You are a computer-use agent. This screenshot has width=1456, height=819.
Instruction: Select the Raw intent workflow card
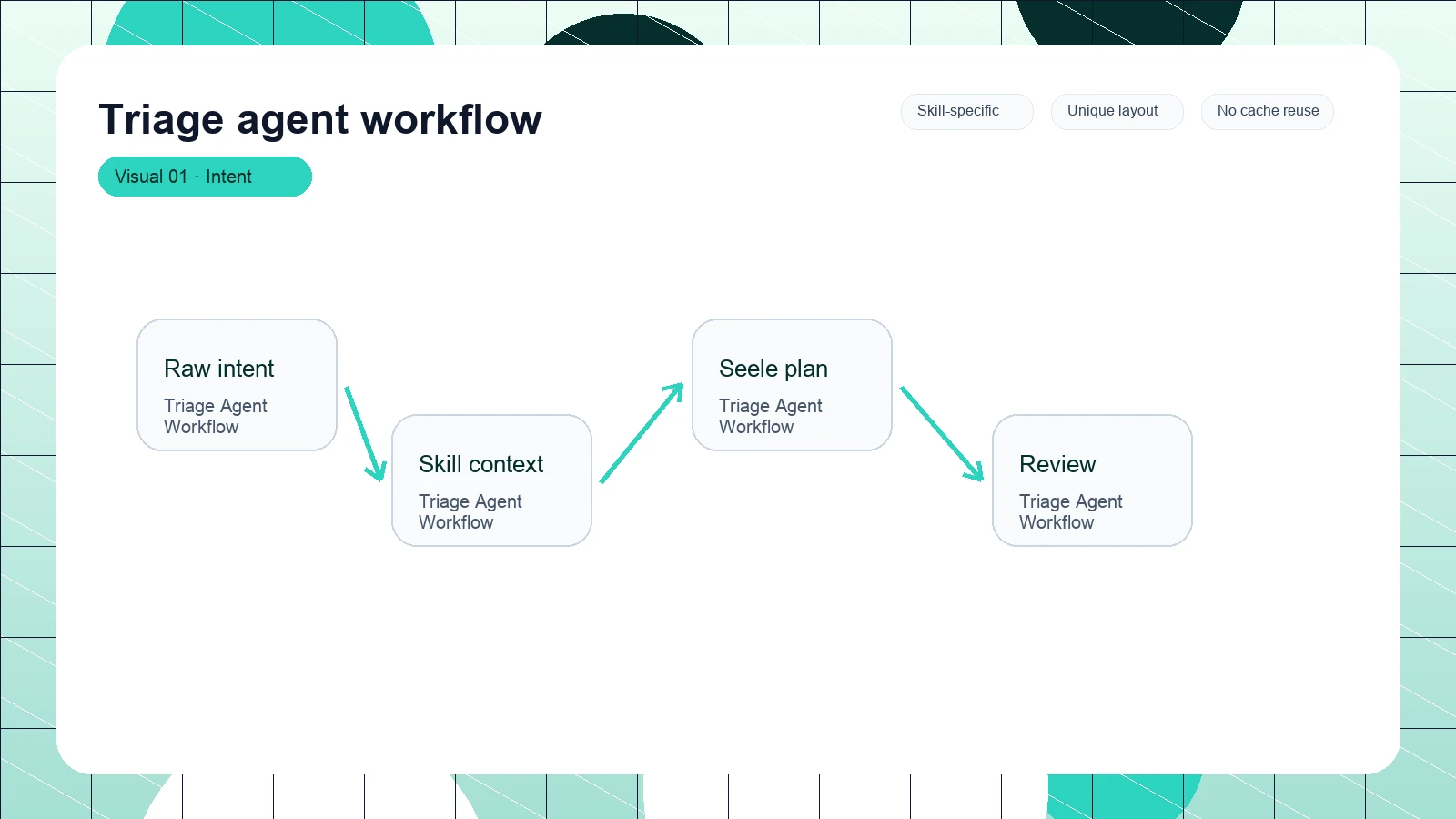click(237, 385)
